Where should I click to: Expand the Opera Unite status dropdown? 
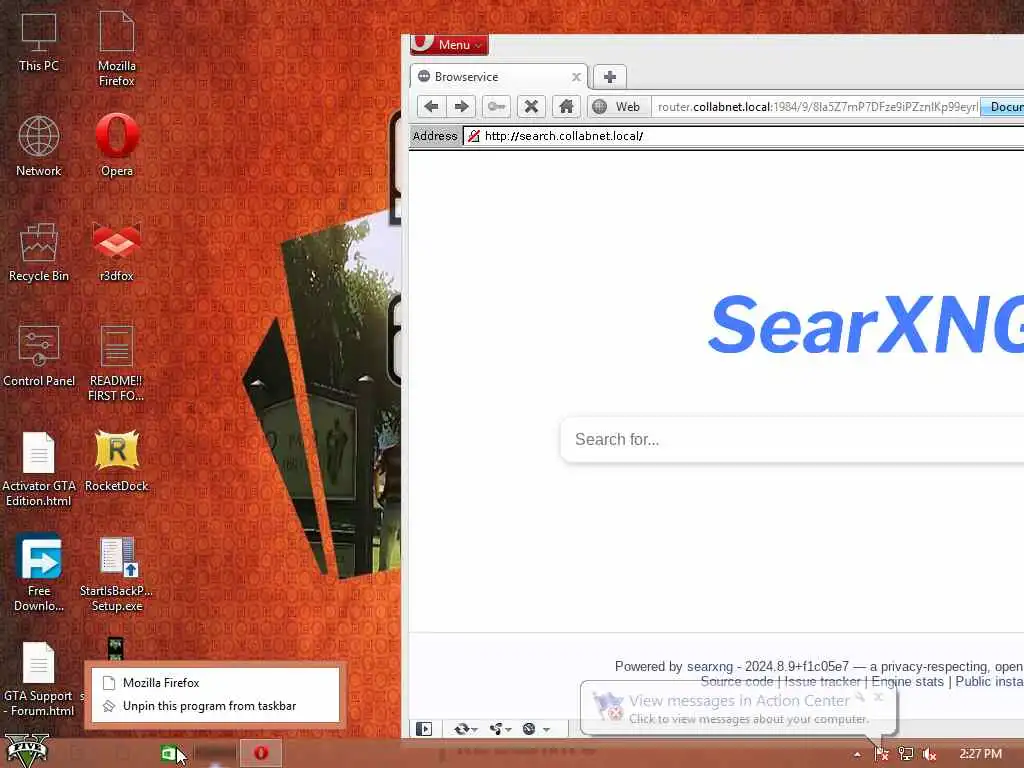pos(500,729)
